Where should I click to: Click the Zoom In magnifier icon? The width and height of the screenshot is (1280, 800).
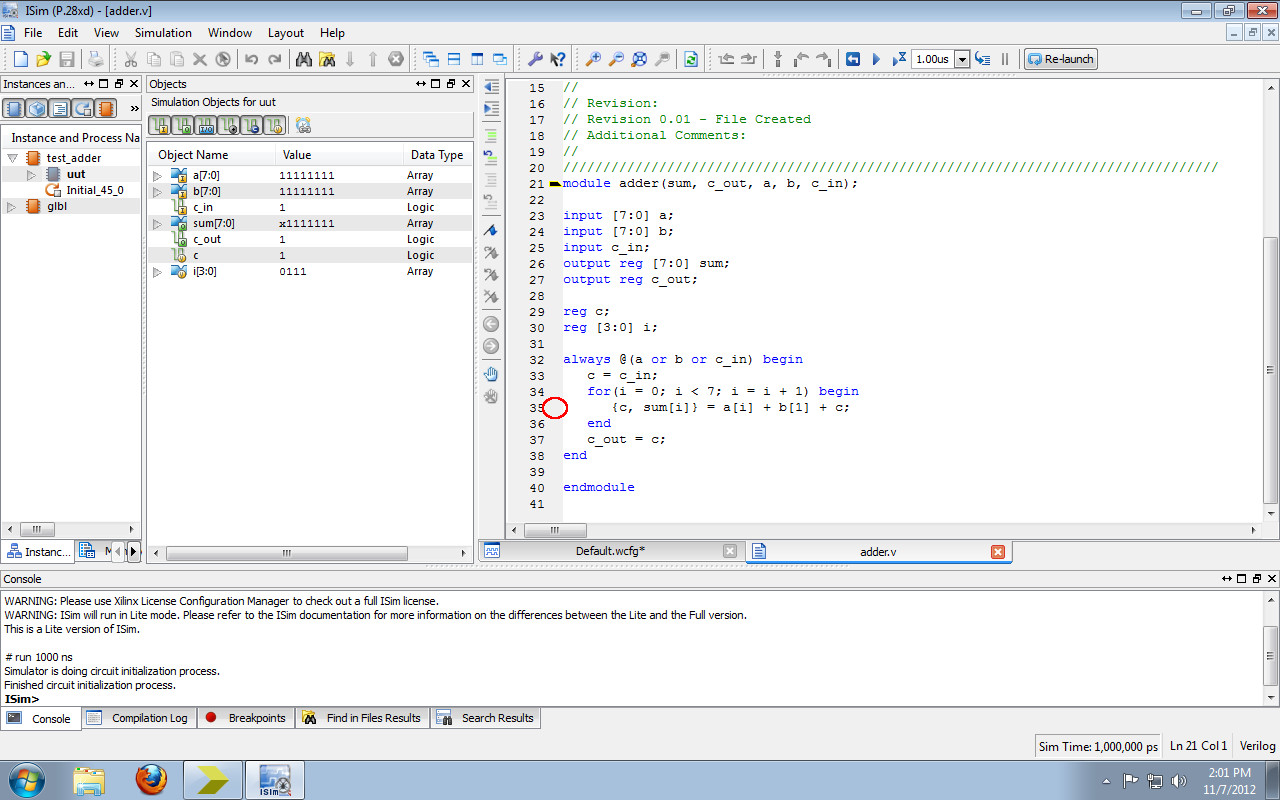(x=593, y=59)
